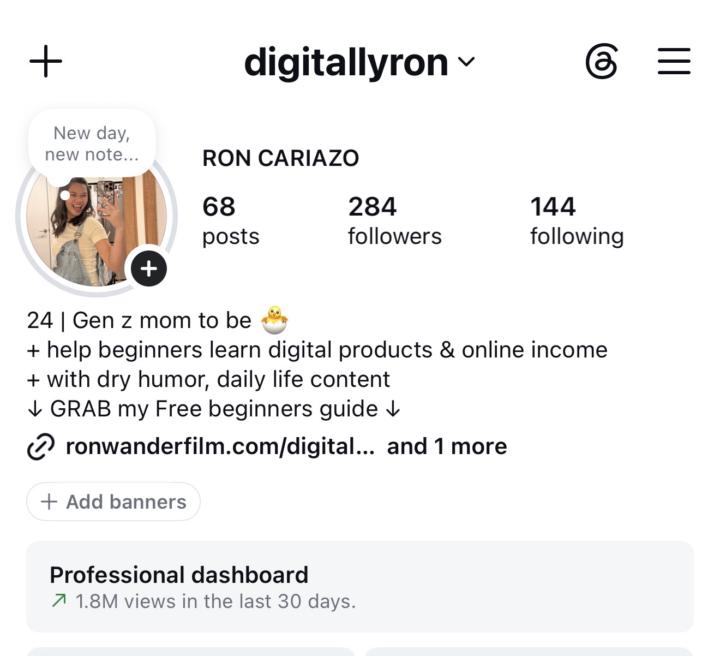720x656 pixels.
Task: Expand the 'and 1 more' links
Action: point(447,446)
